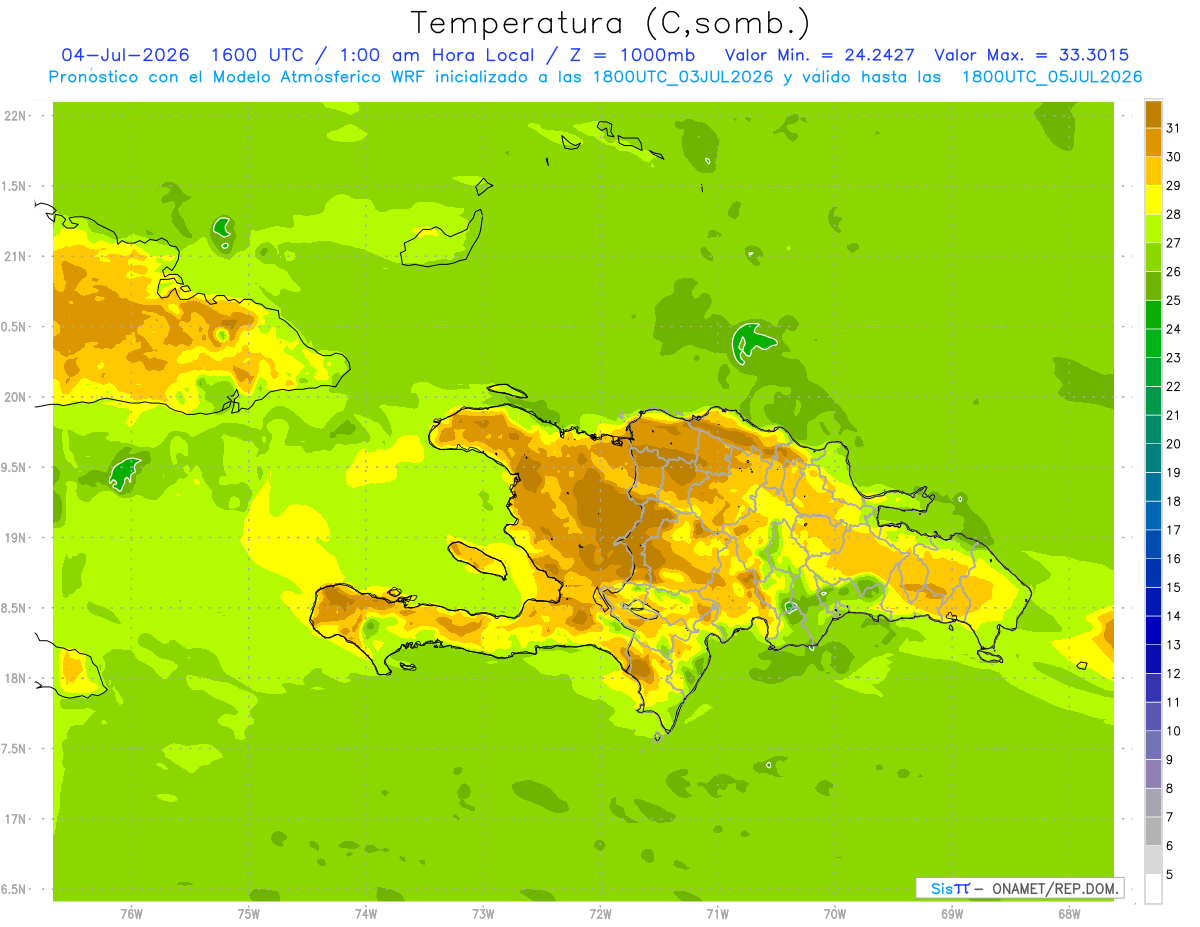Click the '70W' longitude axis label

pyautogui.click(x=835, y=914)
